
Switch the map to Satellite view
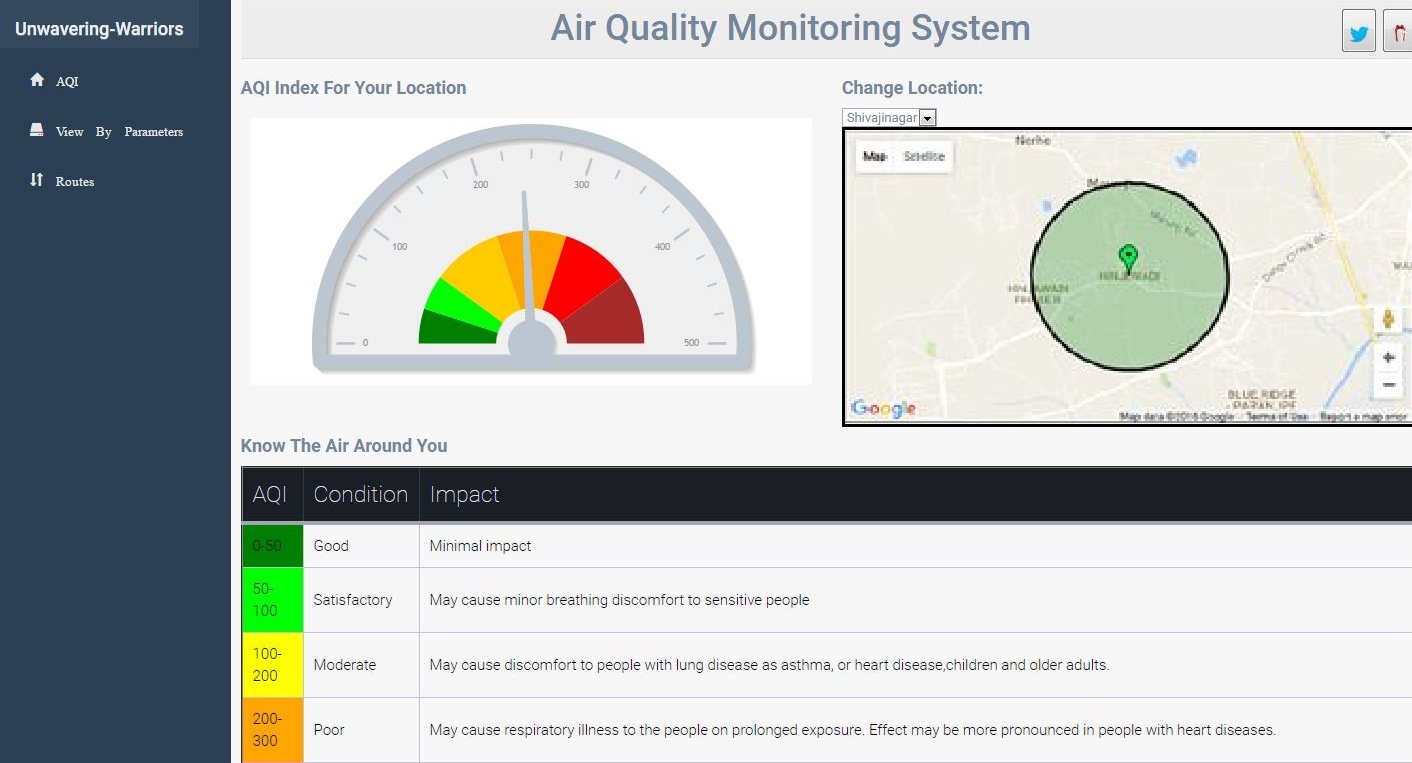point(923,156)
